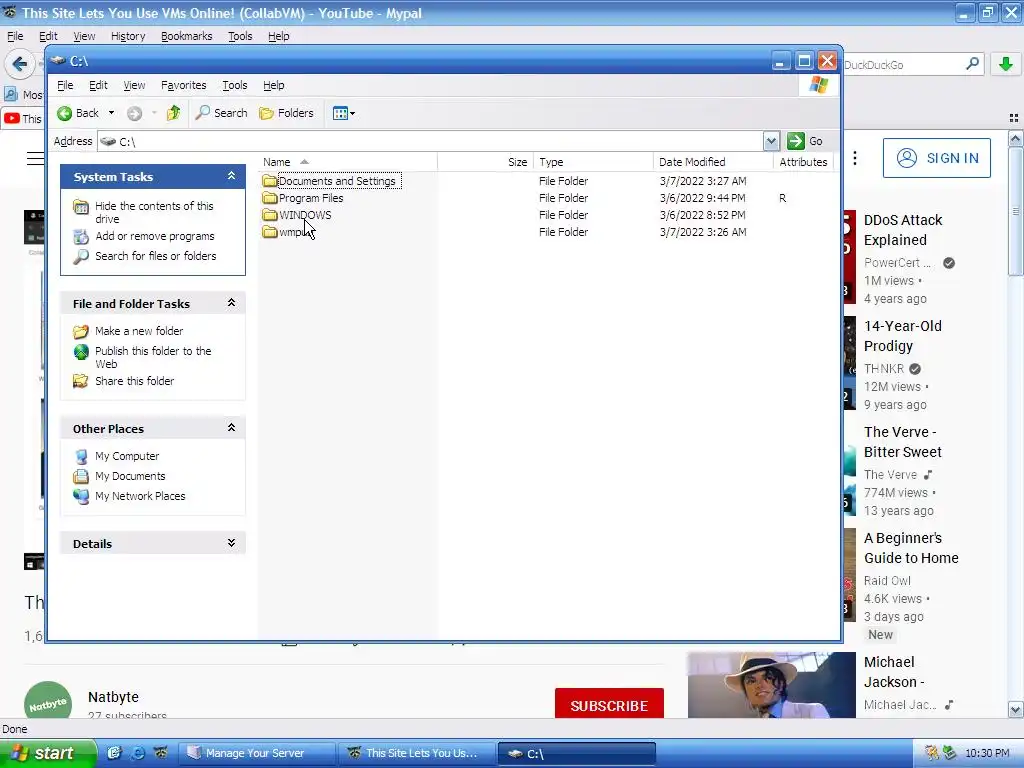
Task: Open Search pane in Explorer
Action: click(222, 113)
